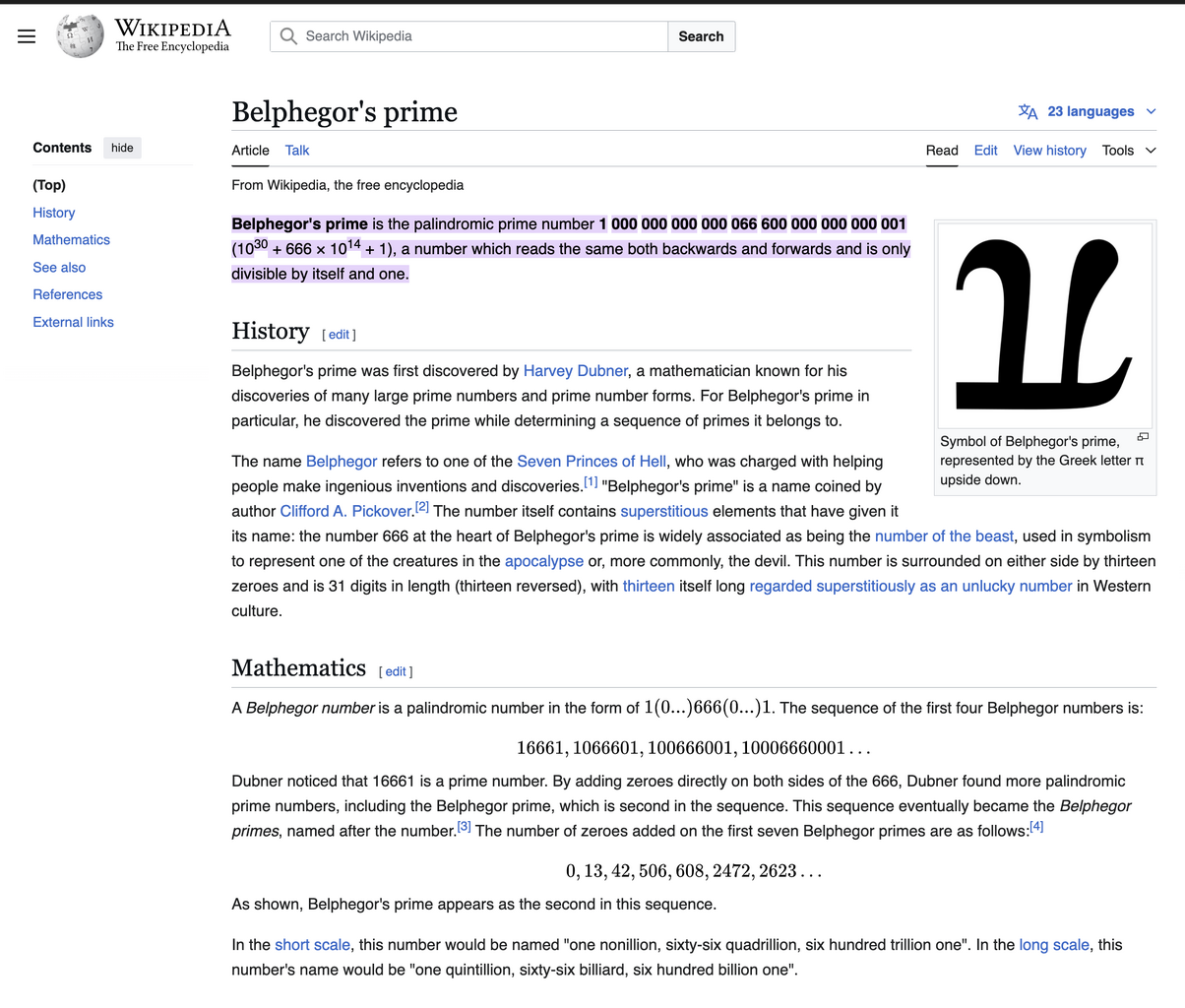Screen dimensions: 1185x1008
Task: Select the Edit tab
Action: point(985,151)
